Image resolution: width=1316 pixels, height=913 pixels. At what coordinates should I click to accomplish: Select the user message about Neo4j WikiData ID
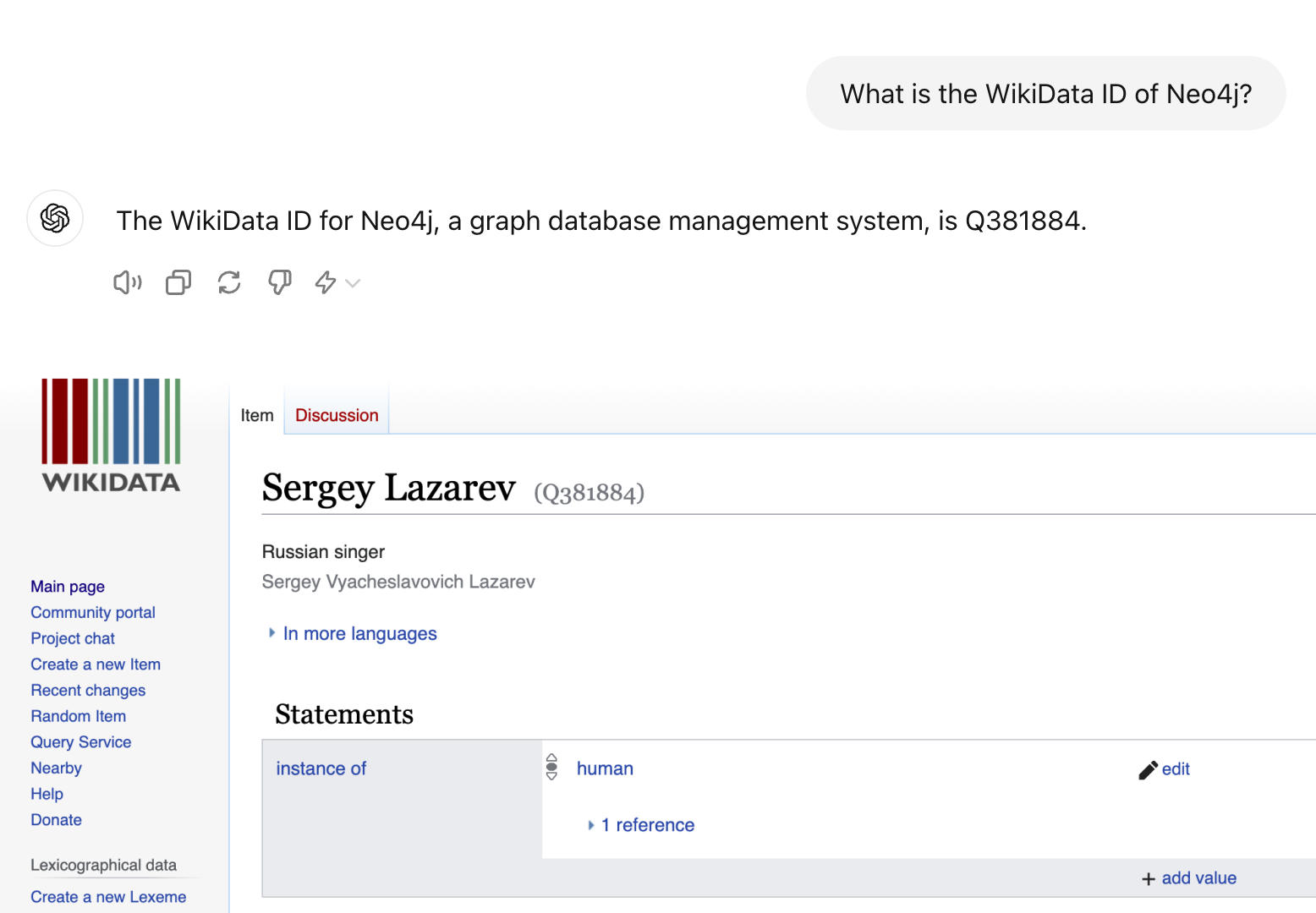click(1046, 93)
